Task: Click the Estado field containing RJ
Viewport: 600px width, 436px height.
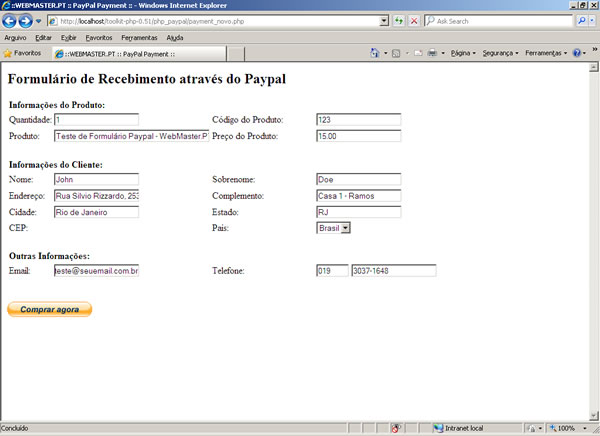Action: (359, 212)
